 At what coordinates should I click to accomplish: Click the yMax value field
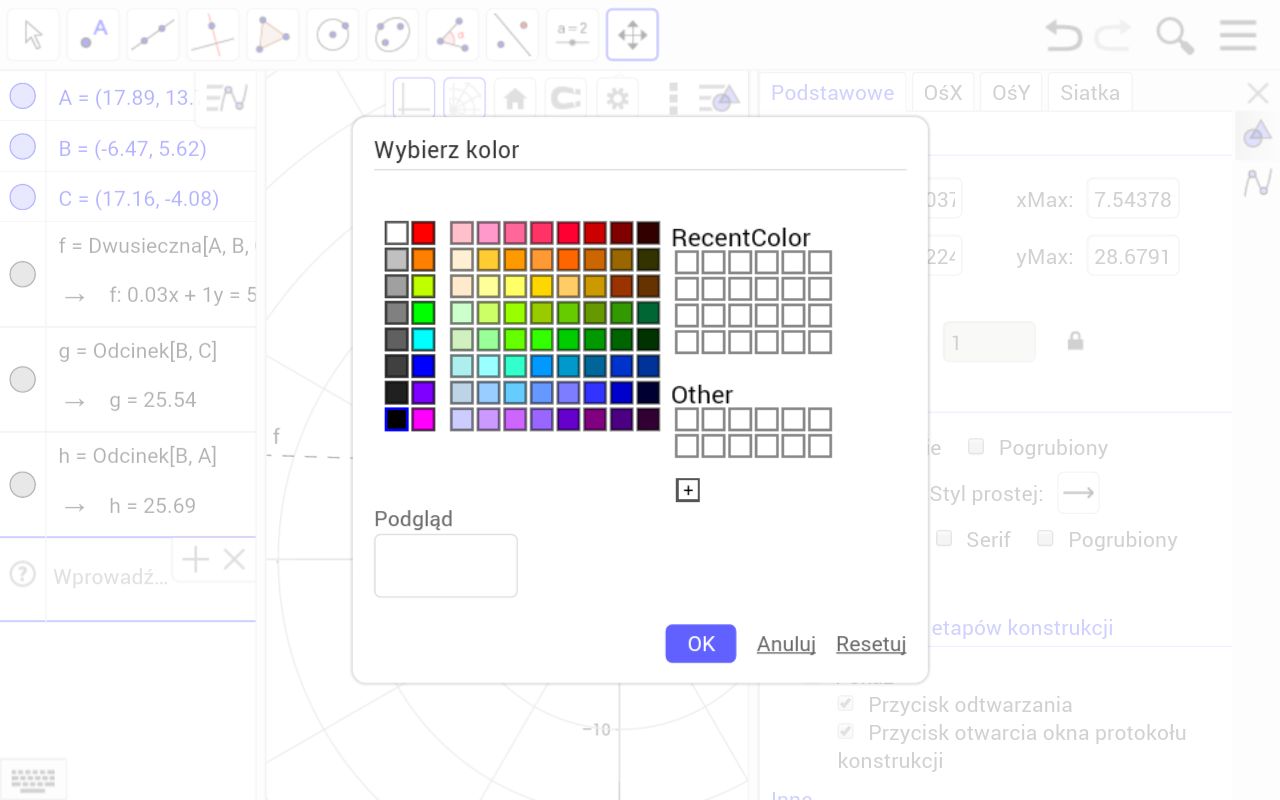(1133, 256)
